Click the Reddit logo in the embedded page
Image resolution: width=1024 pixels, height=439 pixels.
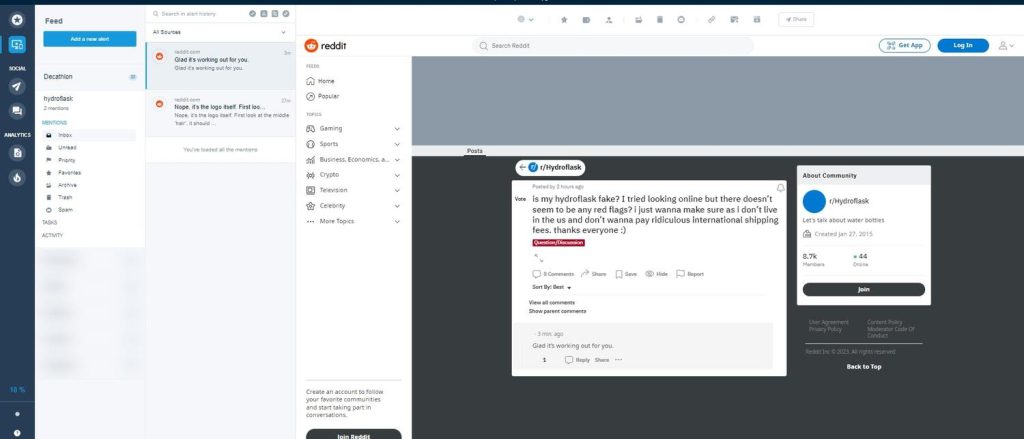(x=325, y=46)
